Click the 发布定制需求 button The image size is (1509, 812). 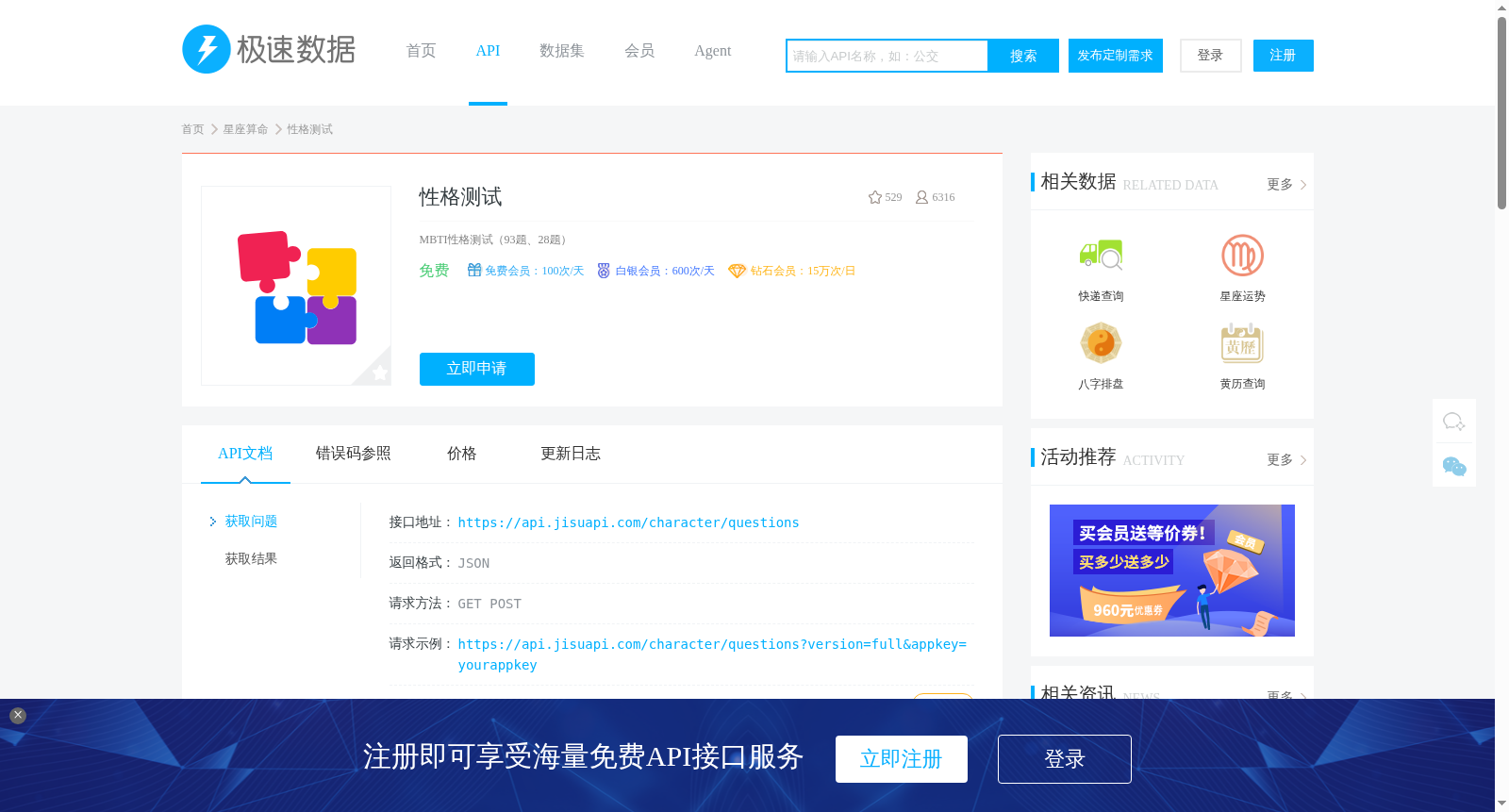pyautogui.click(x=1116, y=56)
